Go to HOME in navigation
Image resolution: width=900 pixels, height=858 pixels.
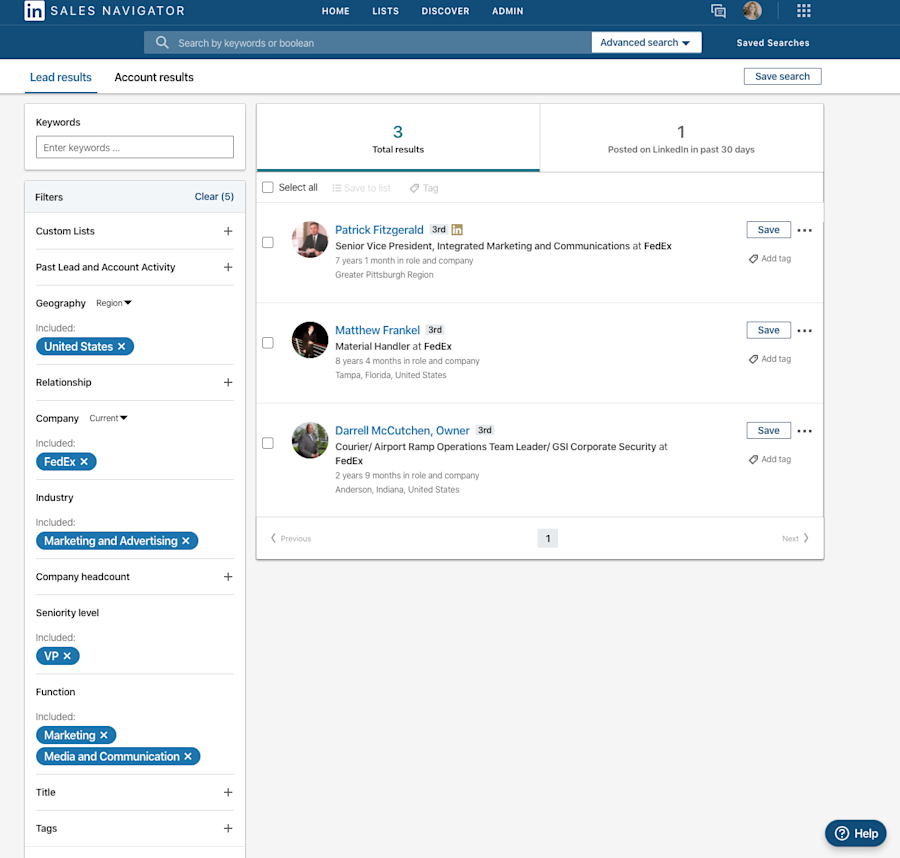click(335, 11)
